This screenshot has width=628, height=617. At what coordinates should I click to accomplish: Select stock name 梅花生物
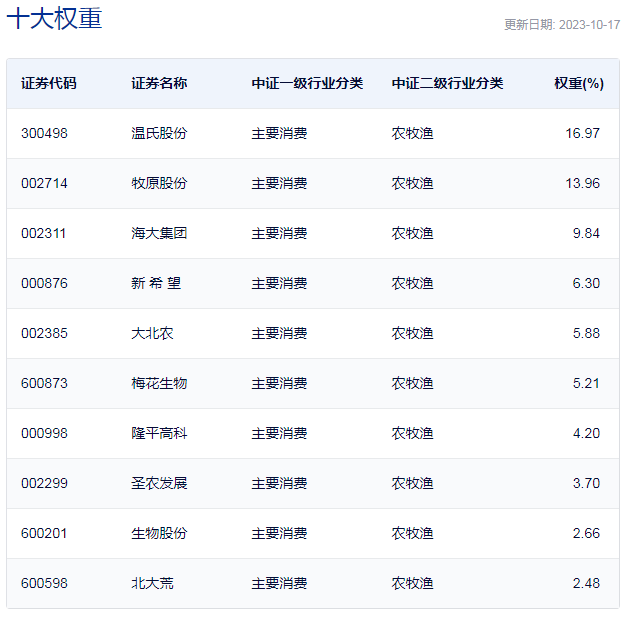159,384
